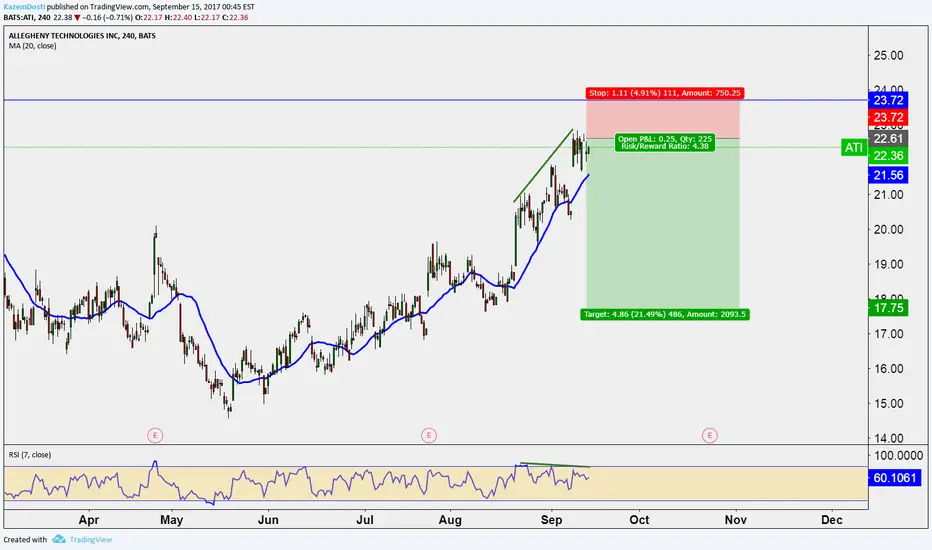932x550 pixels.
Task: Click the Nov label on time axis
Action: [x=735, y=520]
